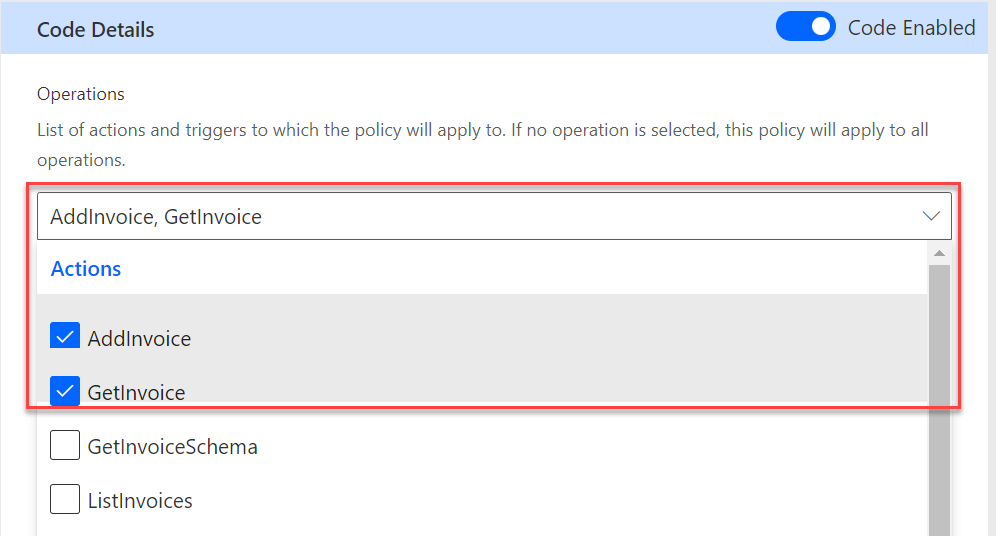996x536 pixels.
Task: Check the GetInvoiceSchema checkbox
Action: click(65, 446)
